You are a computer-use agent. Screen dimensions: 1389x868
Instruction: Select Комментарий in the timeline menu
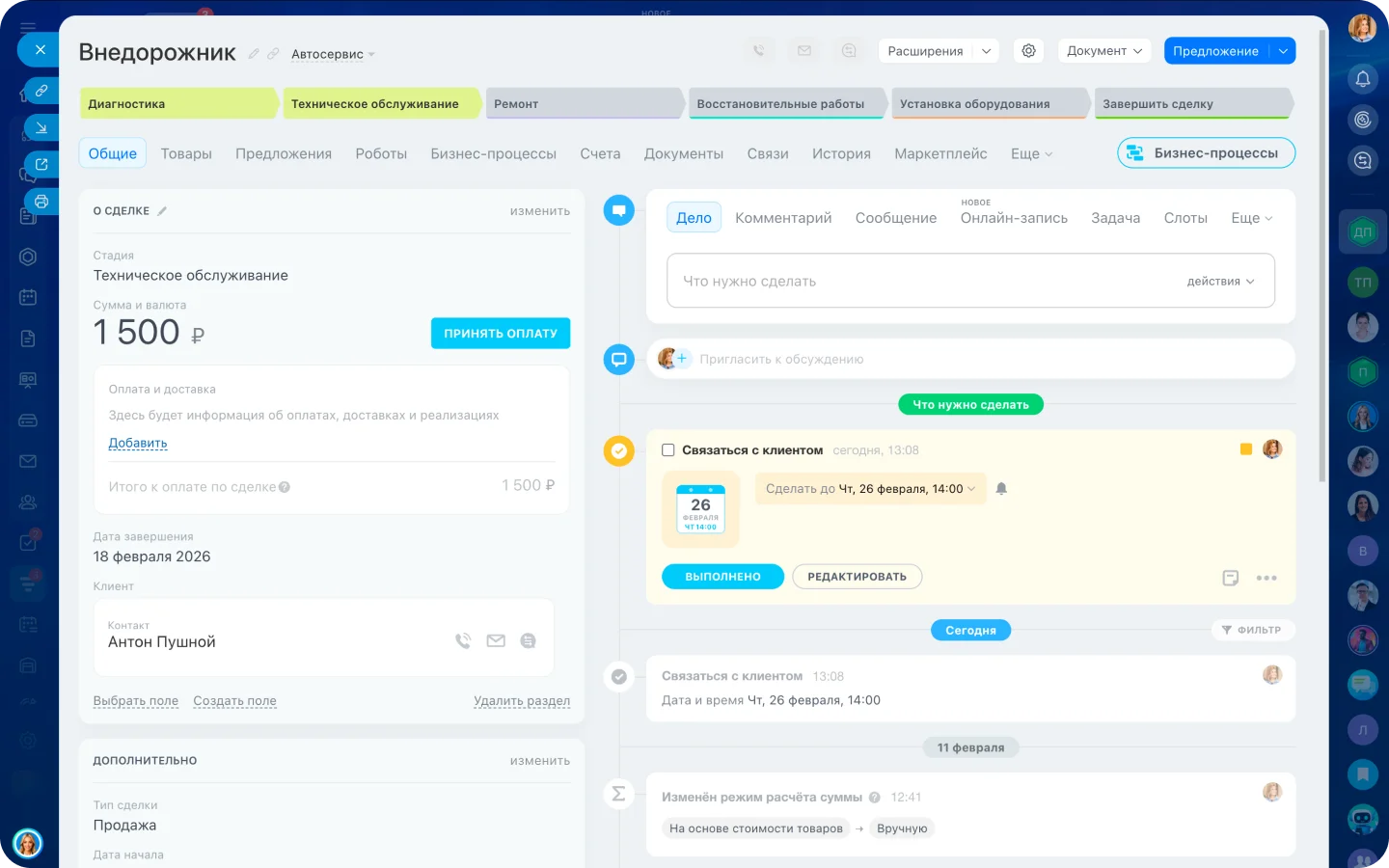(x=783, y=218)
